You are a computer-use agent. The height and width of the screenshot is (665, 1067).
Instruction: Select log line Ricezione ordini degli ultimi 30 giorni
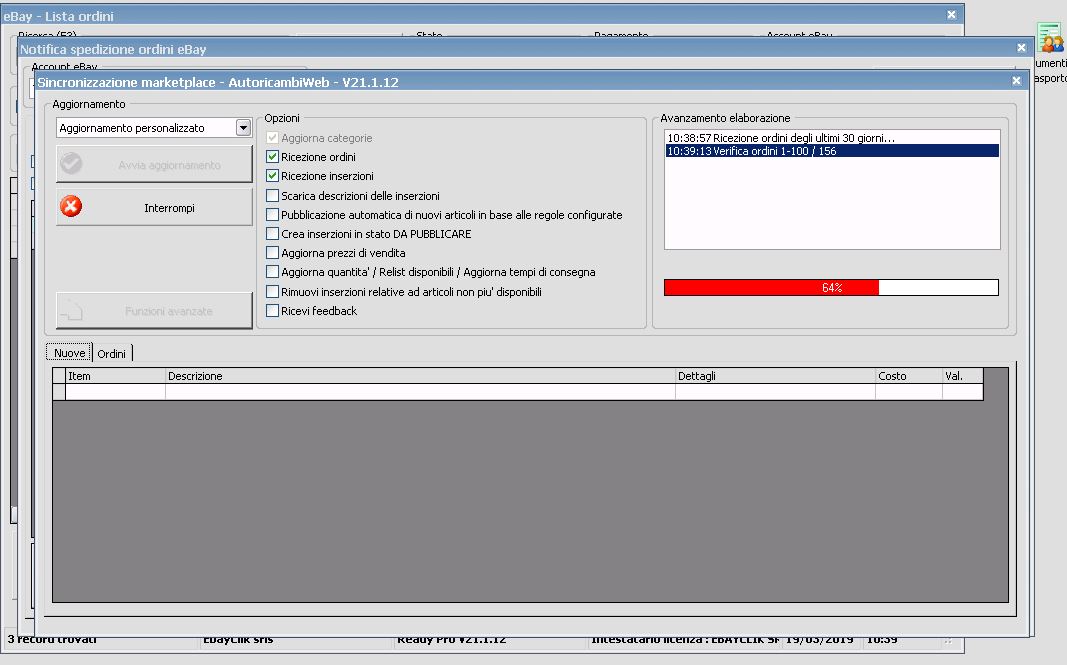pyautogui.click(x=832, y=137)
